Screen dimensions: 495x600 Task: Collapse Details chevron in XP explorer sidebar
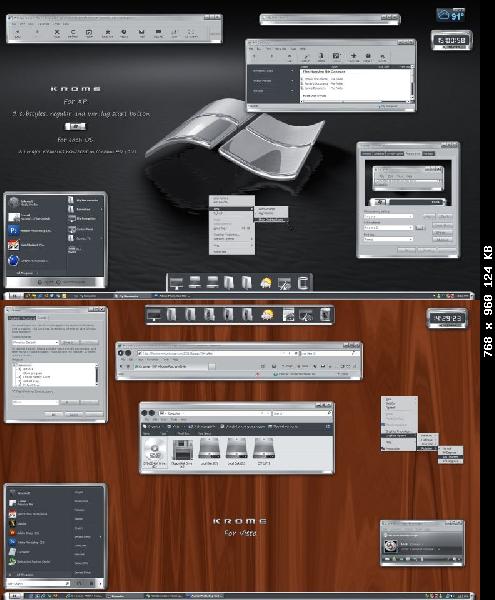[292, 91]
